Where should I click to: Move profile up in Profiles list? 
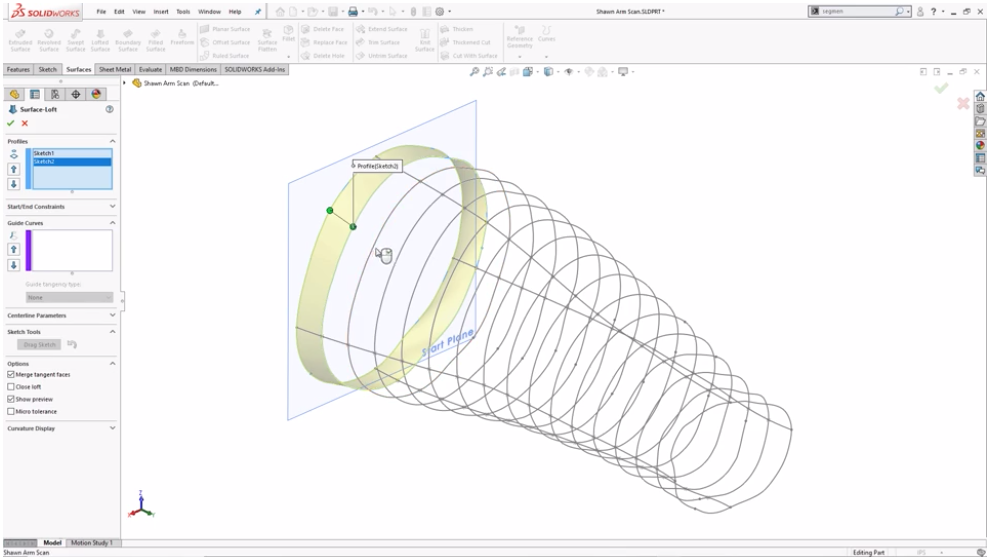click(14, 169)
